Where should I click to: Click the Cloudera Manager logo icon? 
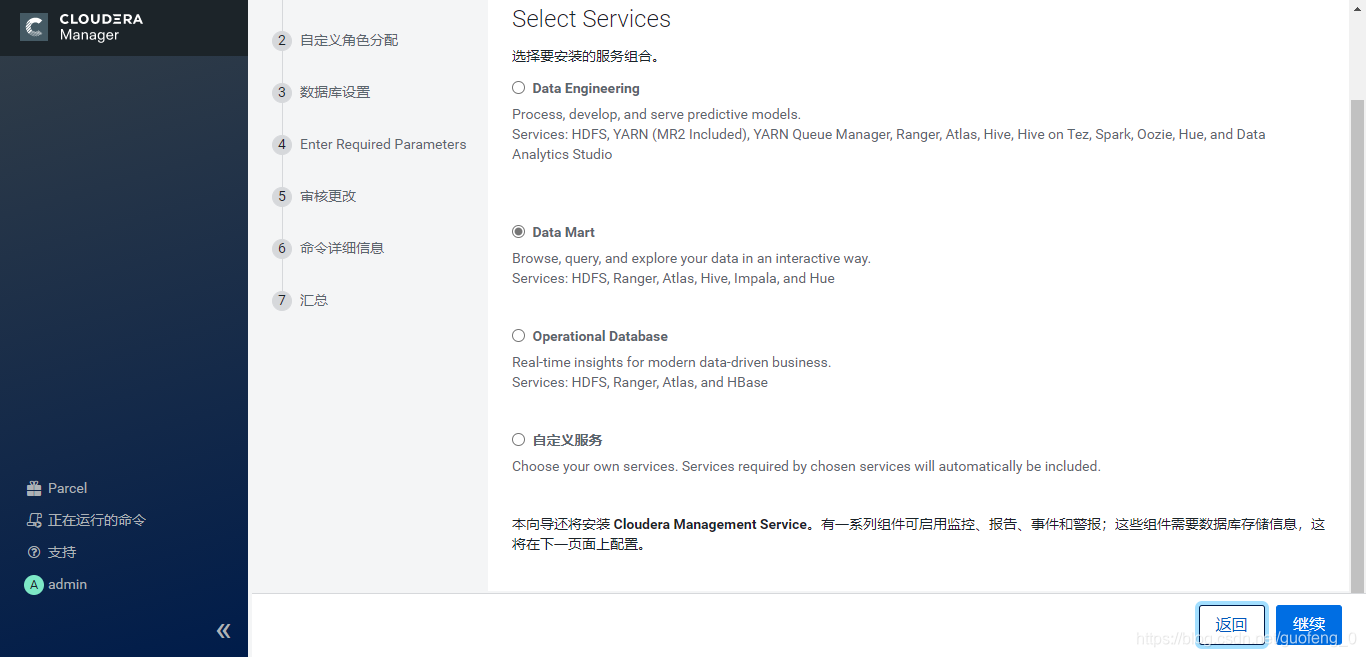pos(34,27)
